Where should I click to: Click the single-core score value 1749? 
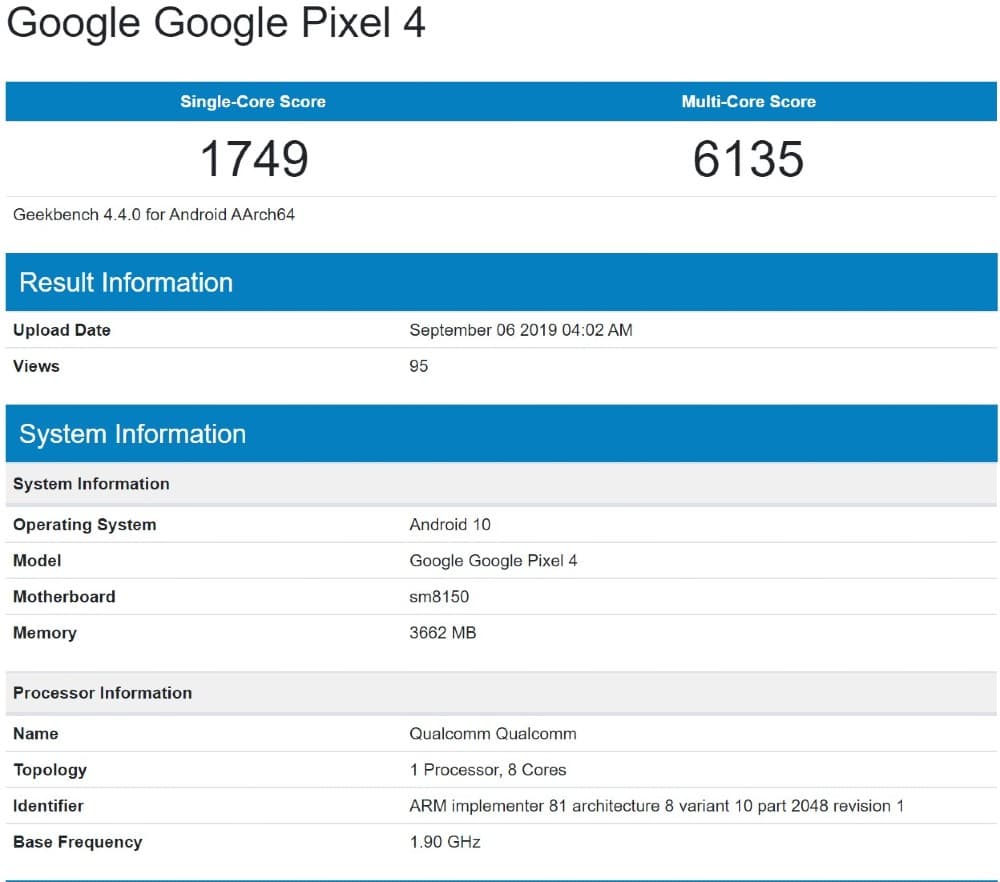click(254, 159)
